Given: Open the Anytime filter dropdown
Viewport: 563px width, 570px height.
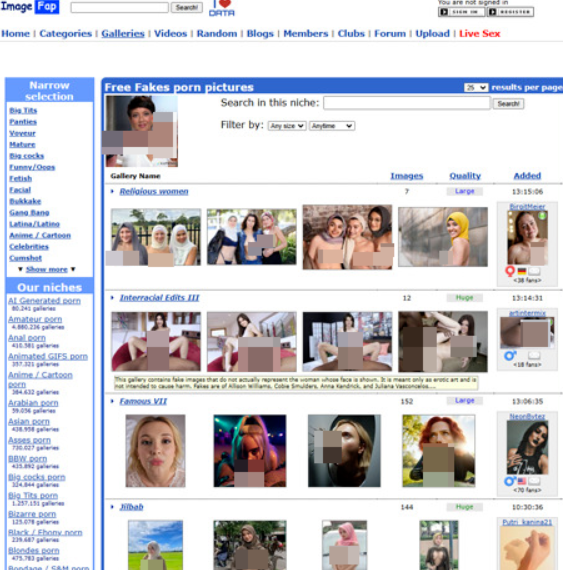Looking at the screenshot, I should [x=332, y=126].
